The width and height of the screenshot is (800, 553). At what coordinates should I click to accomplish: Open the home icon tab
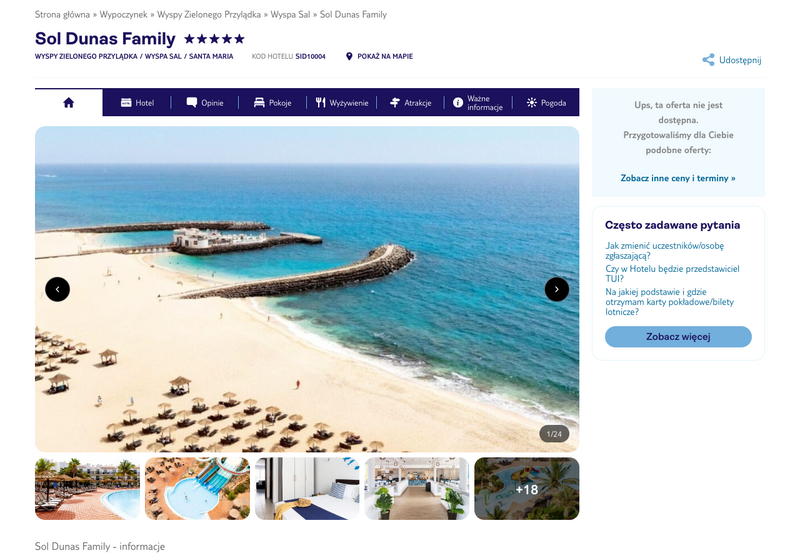(x=68, y=103)
